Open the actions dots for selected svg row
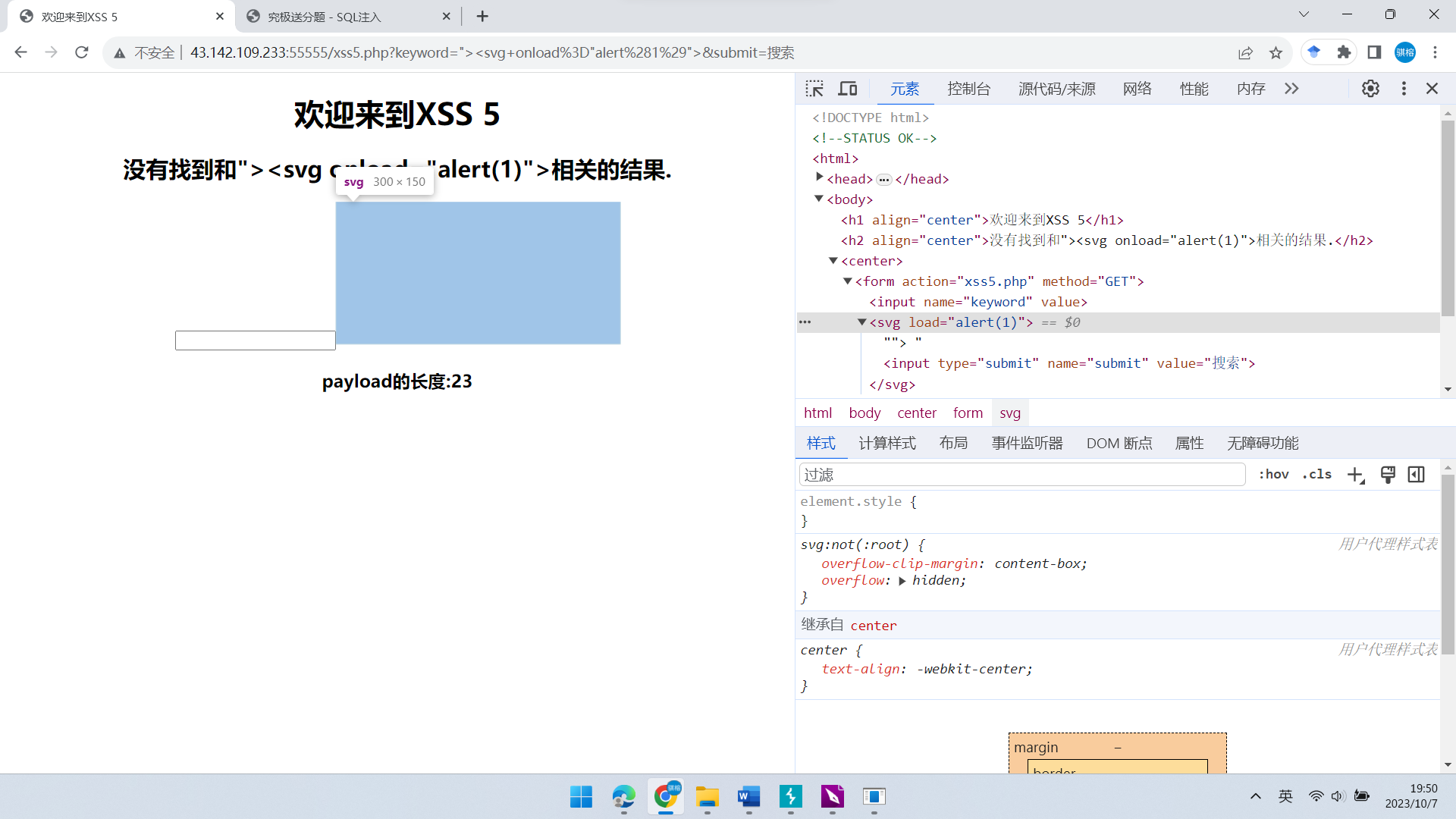1456x819 pixels. click(805, 322)
